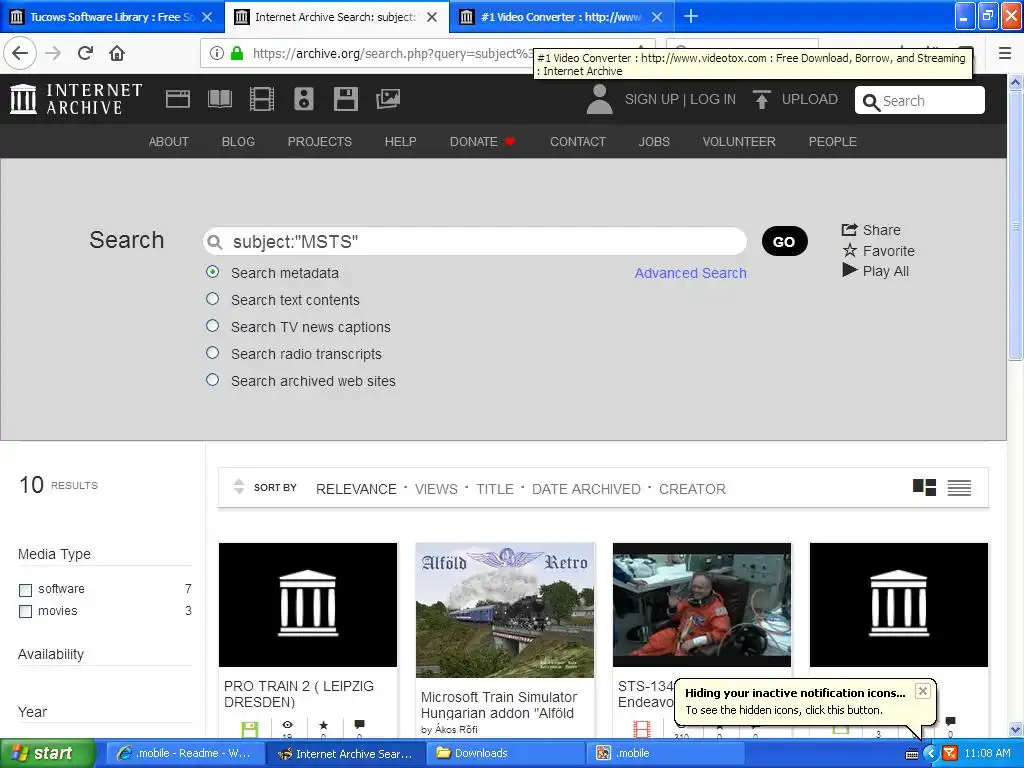Screen dimensions: 1024x768
Task: Go back with browser back arrow
Action: [20, 53]
